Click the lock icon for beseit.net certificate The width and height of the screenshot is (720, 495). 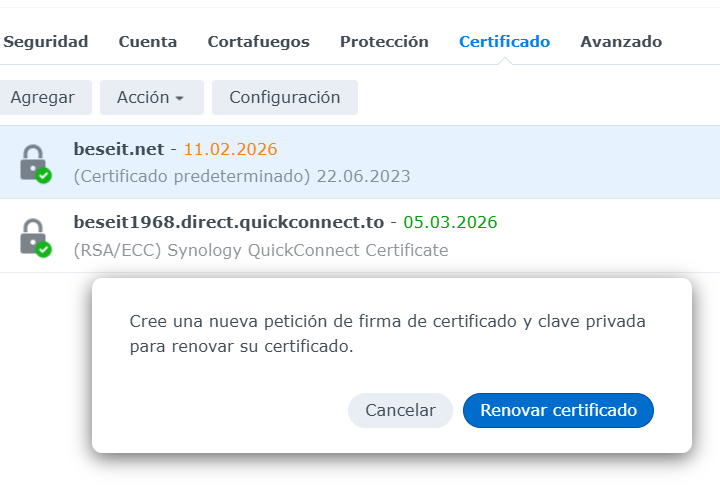(34, 162)
